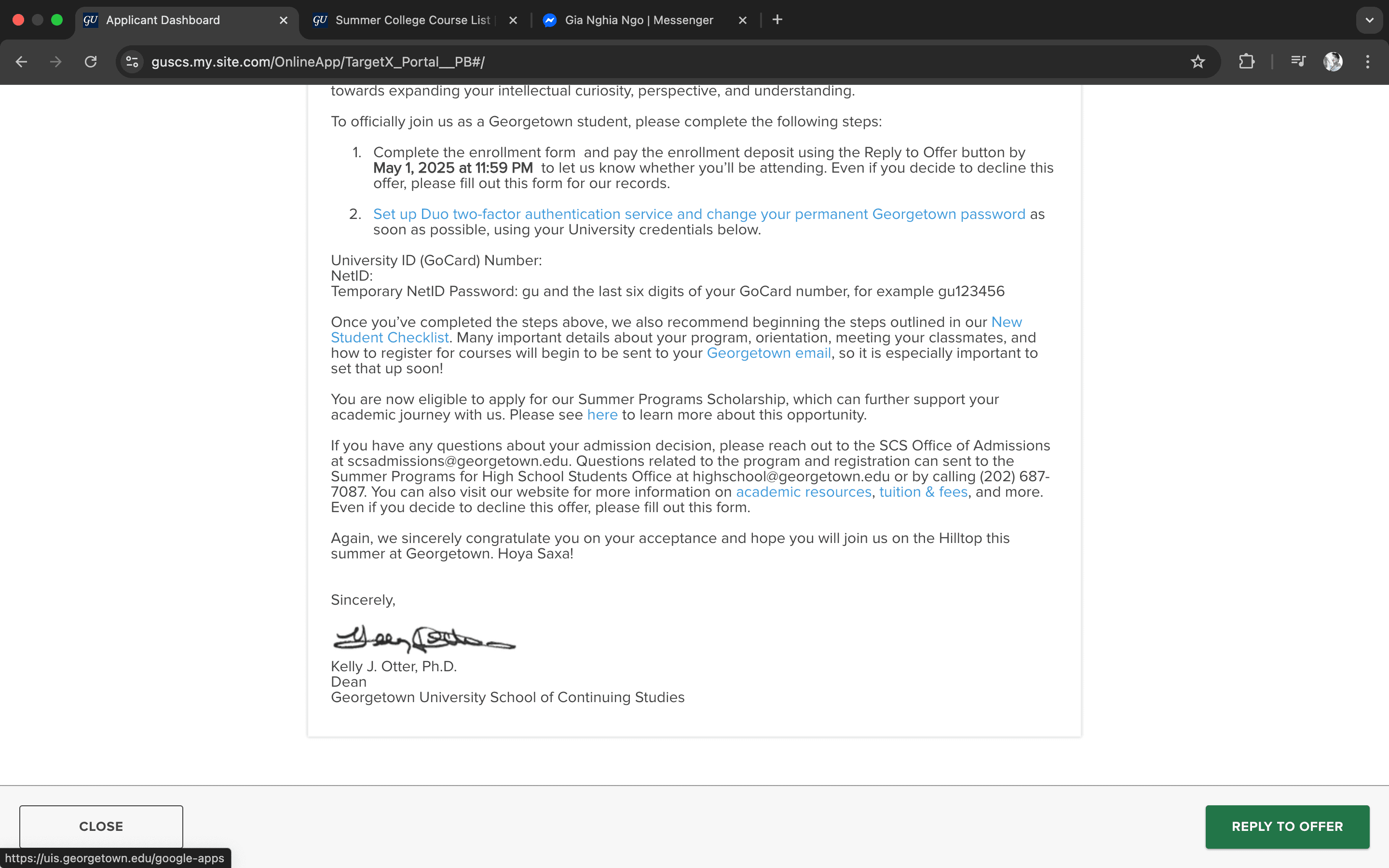Open the Chrome profile avatar

coord(1333,61)
